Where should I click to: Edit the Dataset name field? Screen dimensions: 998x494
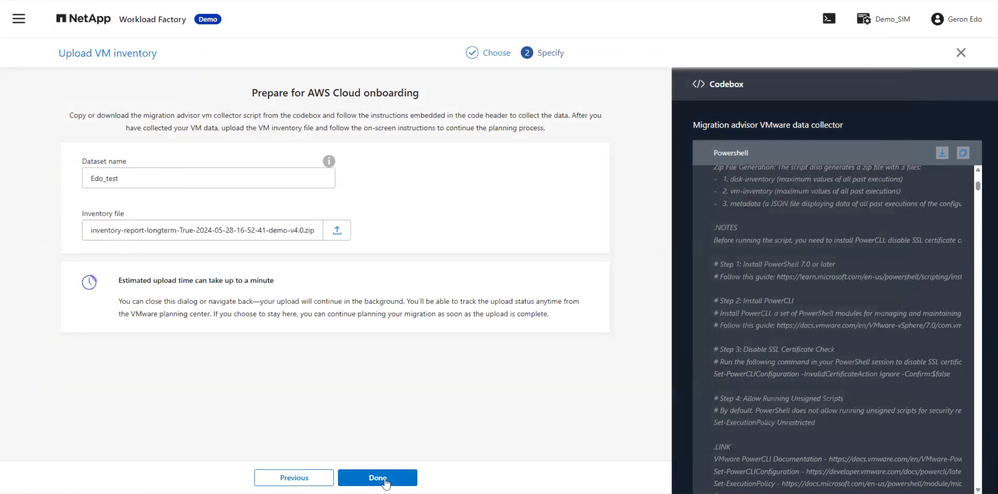(208, 178)
